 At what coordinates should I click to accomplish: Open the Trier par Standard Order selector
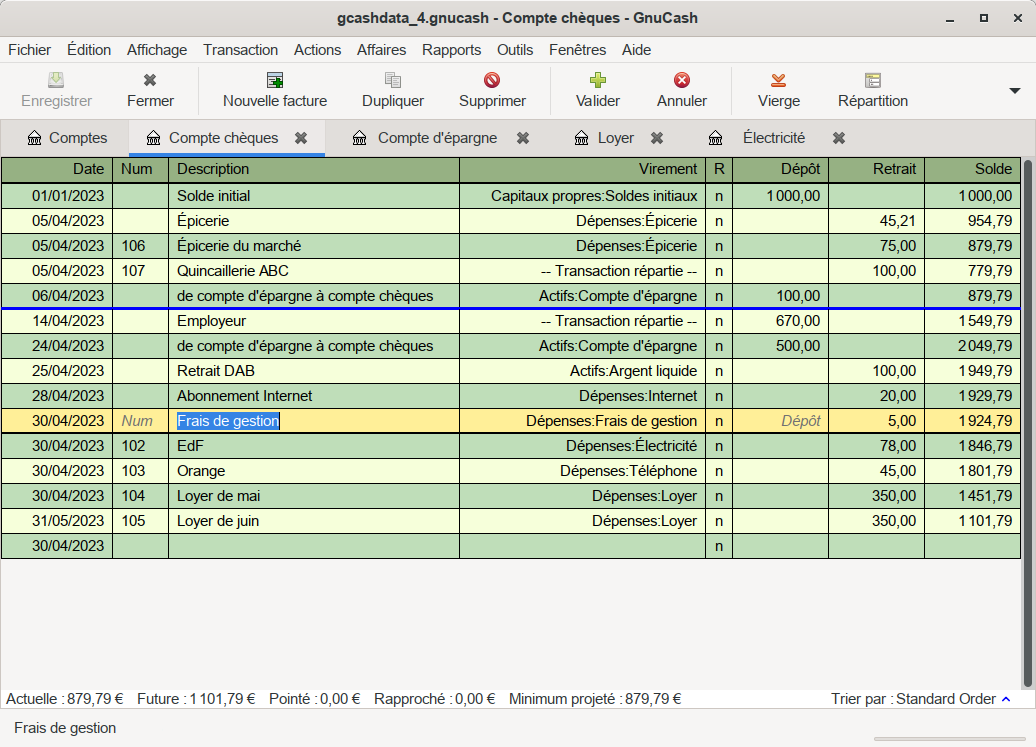point(952,699)
